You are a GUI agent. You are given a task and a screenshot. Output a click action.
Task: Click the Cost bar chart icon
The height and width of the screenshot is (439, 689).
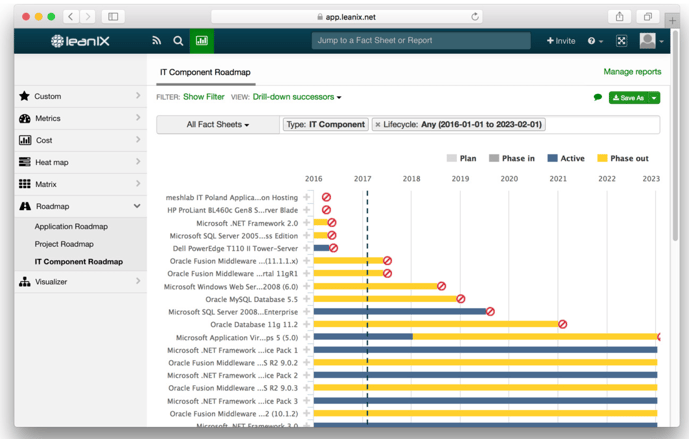pos(25,140)
